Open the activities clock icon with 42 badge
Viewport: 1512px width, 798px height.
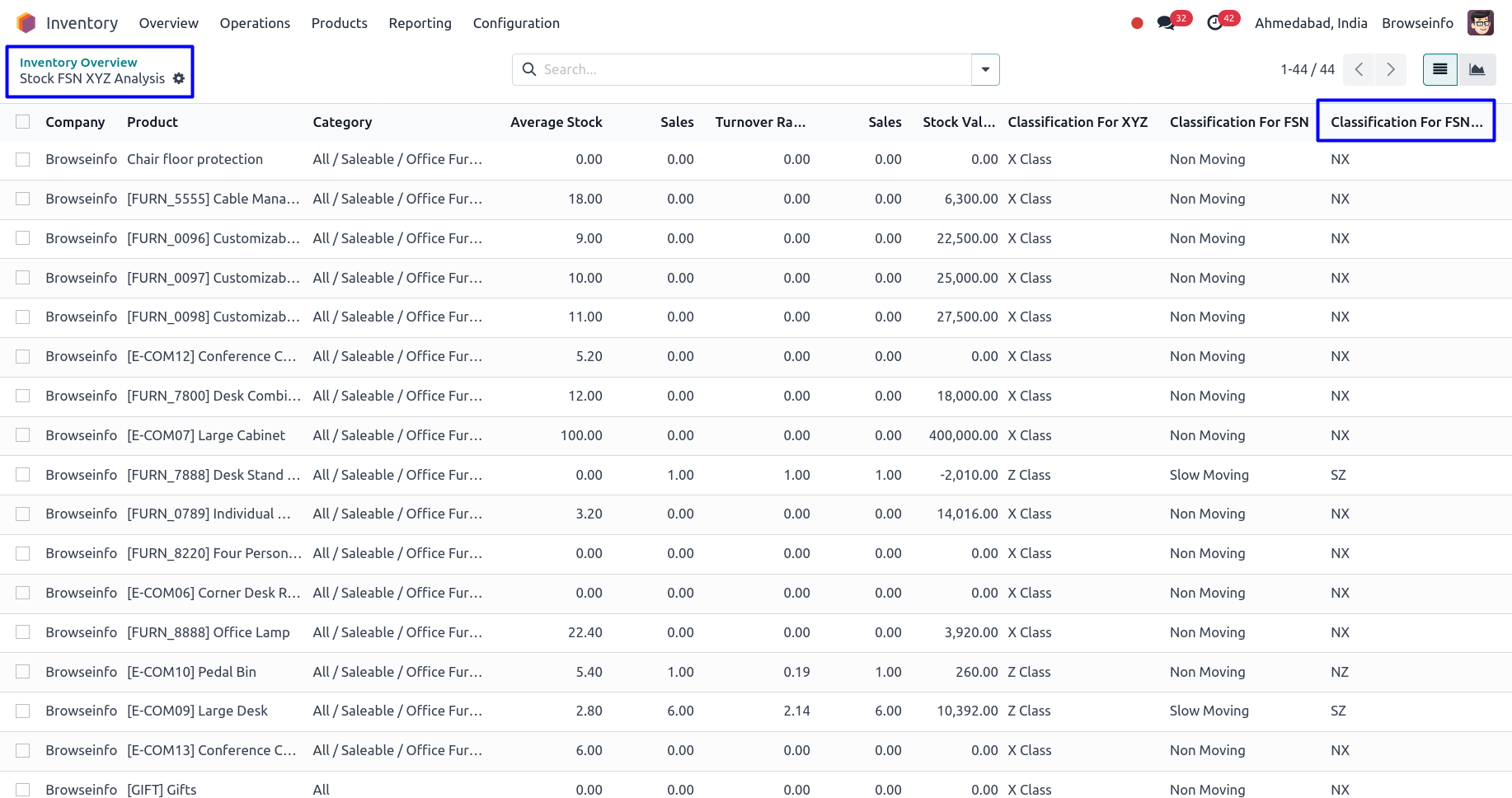click(x=1214, y=23)
